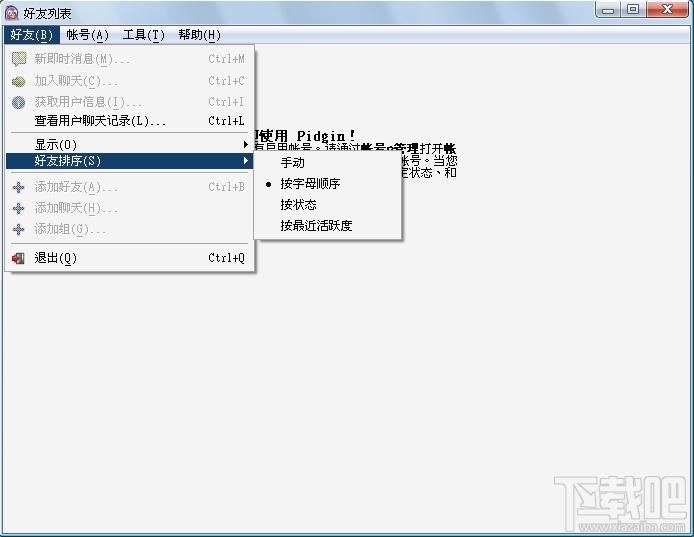Click the red exit icon beside 退出

click(18, 258)
